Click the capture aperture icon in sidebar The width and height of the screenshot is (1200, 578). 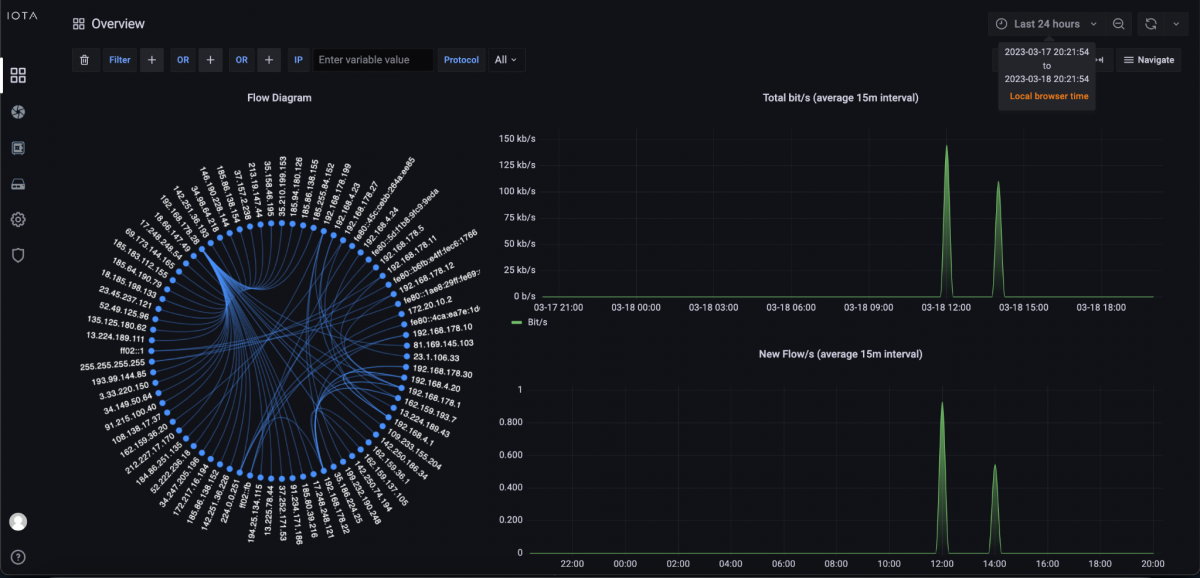18,111
